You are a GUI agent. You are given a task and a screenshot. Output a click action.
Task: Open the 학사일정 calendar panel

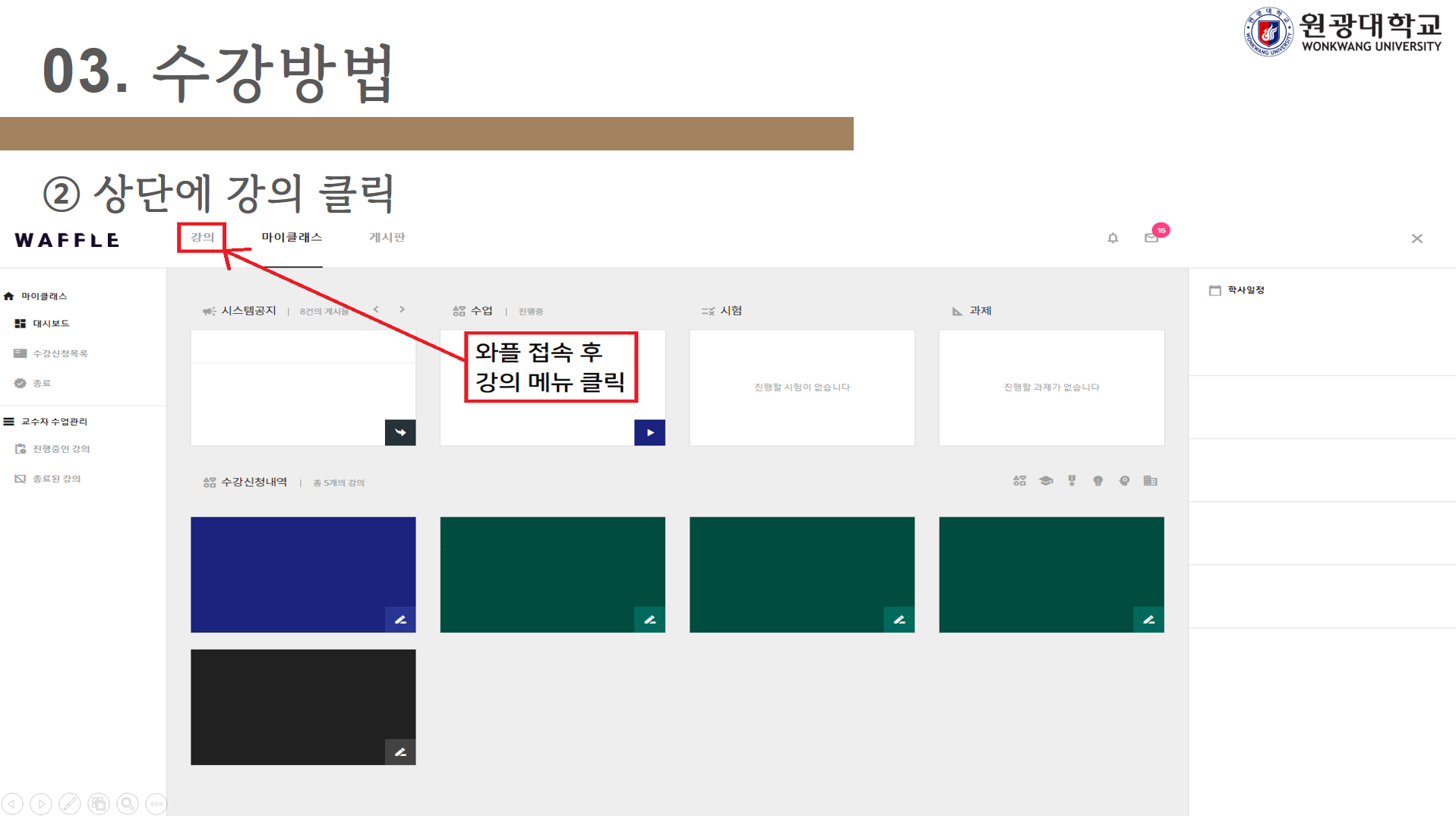1246,290
